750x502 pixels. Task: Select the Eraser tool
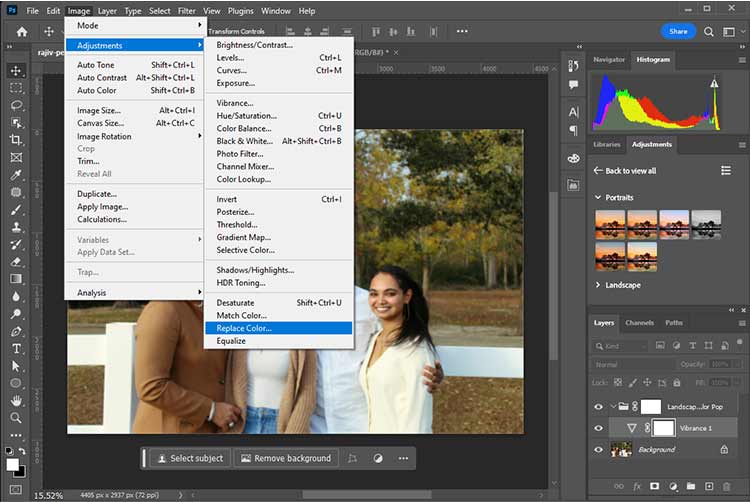(x=16, y=262)
